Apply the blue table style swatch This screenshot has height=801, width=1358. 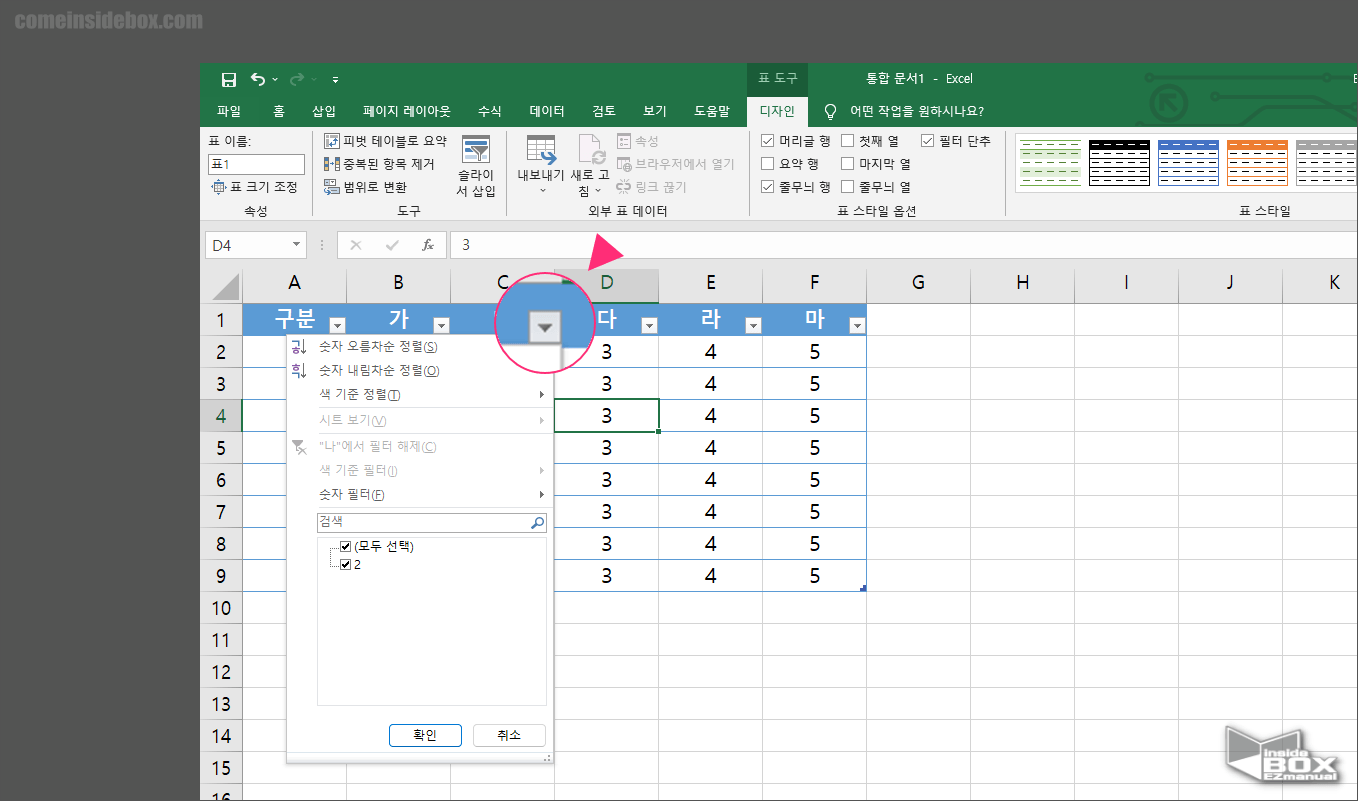click(1188, 163)
